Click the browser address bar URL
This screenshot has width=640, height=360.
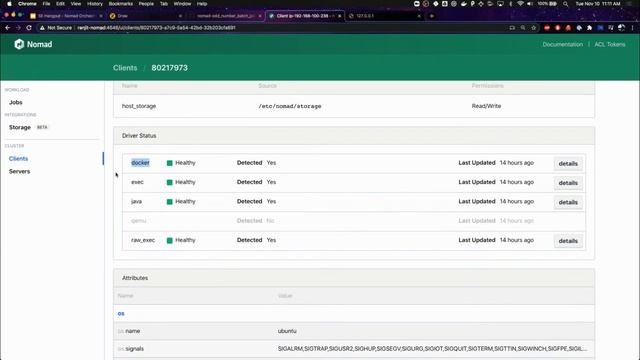(156, 28)
